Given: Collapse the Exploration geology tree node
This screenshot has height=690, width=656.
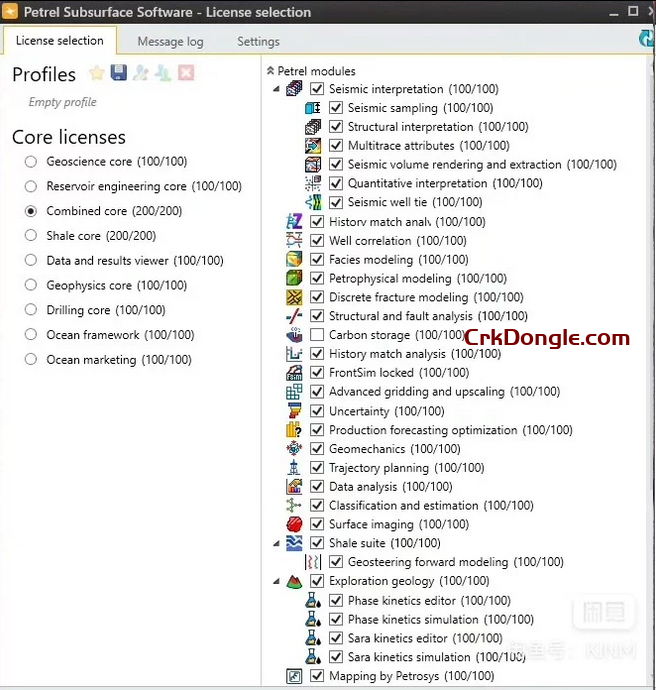Looking at the screenshot, I should click(277, 581).
